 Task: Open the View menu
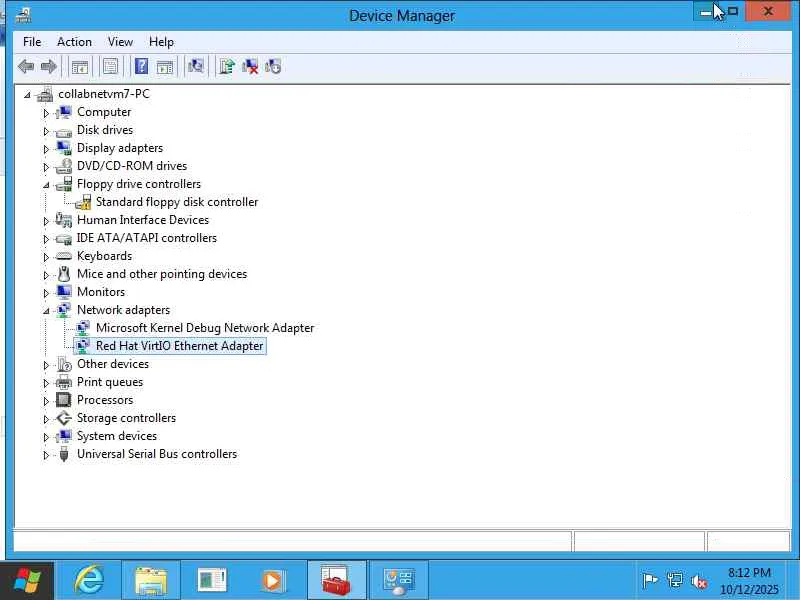pyautogui.click(x=120, y=42)
